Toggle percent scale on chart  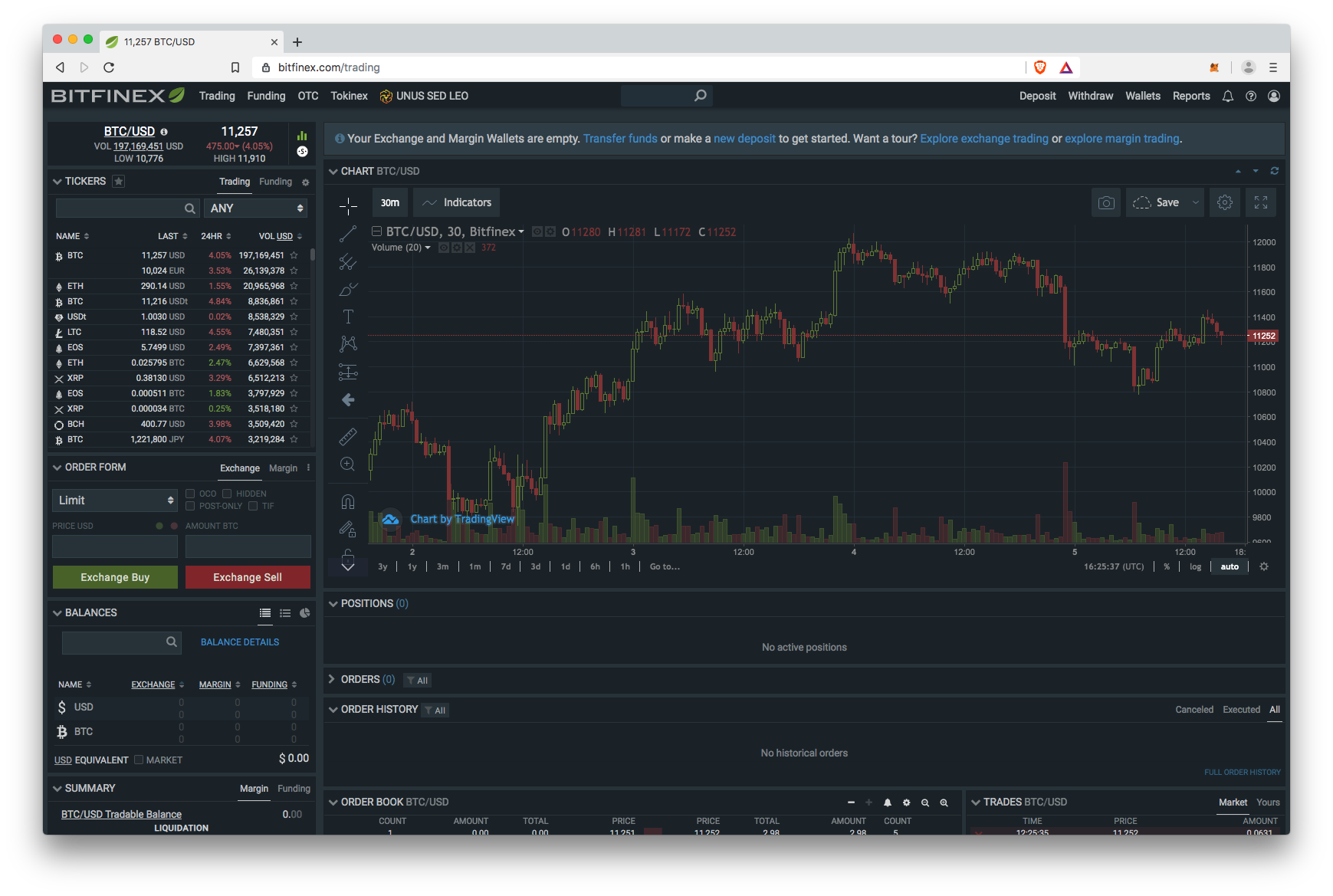1167,566
